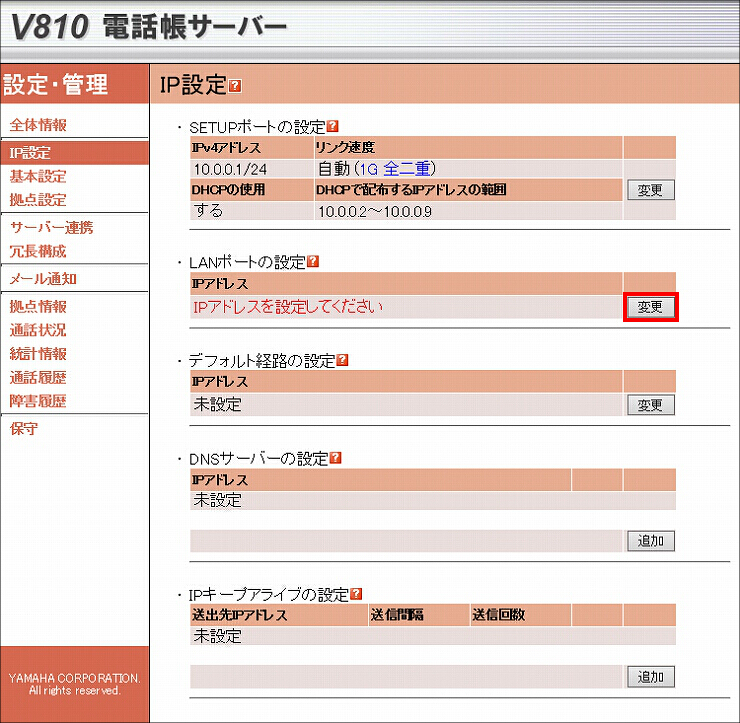
Task: Click the DHCP range 10.0.0.2～10.0.0.9
Action: [375, 211]
